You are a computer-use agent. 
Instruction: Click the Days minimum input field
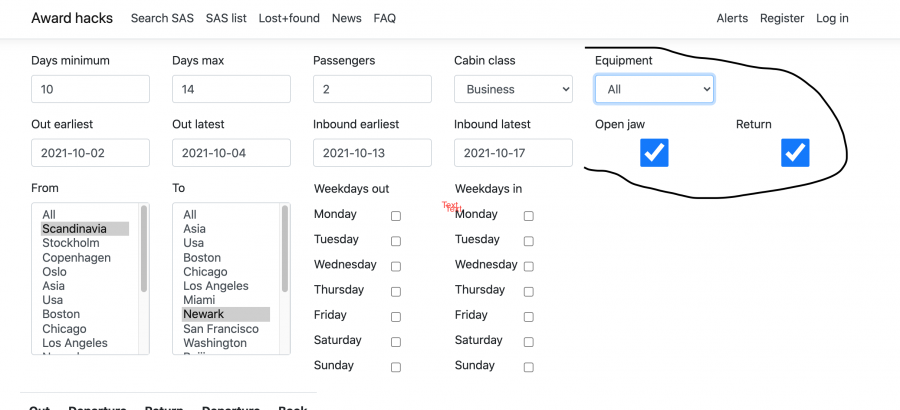point(90,89)
